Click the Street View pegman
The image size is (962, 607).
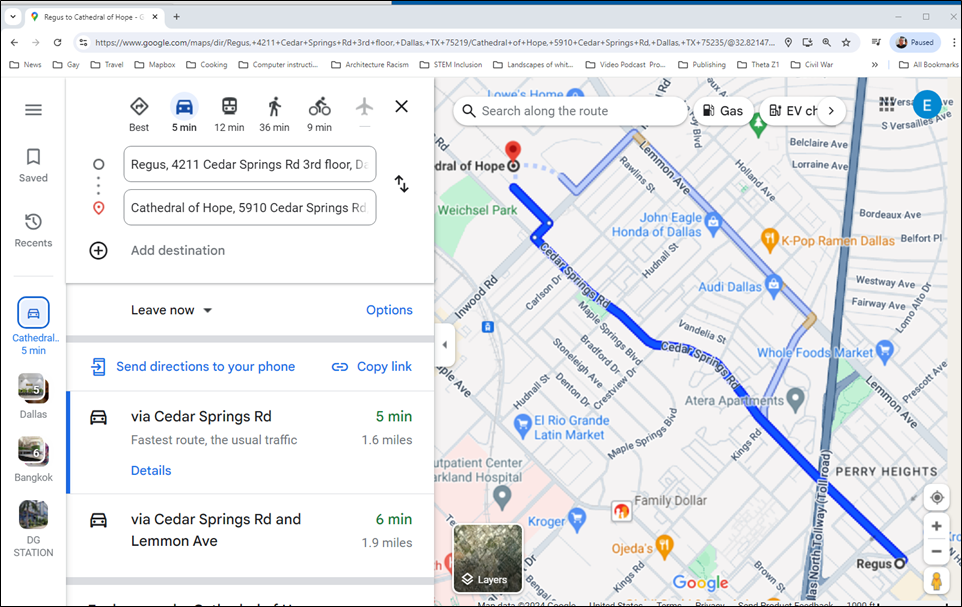tap(936, 581)
